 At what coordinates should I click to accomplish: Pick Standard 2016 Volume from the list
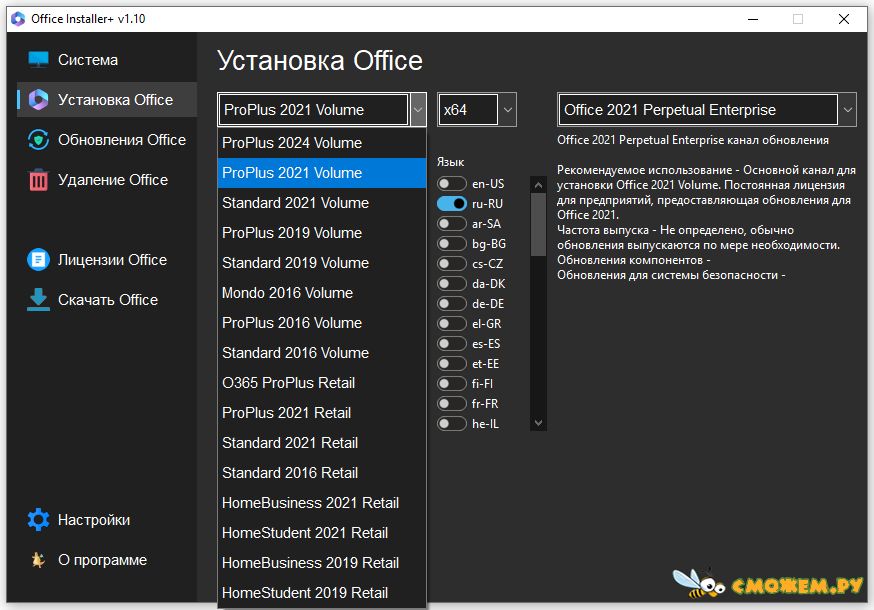coord(322,353)
